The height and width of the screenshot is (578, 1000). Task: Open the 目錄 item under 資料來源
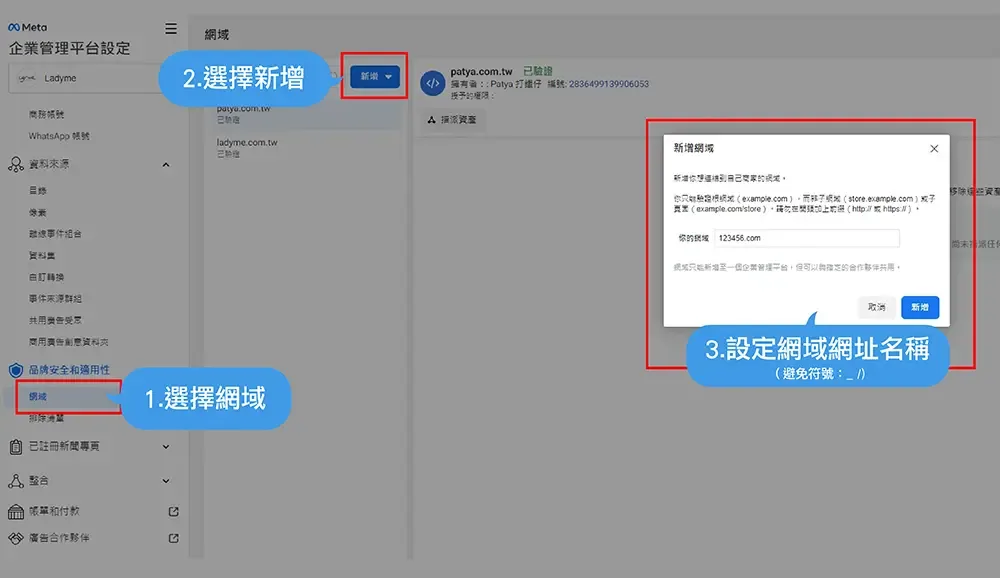[x=38, y=190]
